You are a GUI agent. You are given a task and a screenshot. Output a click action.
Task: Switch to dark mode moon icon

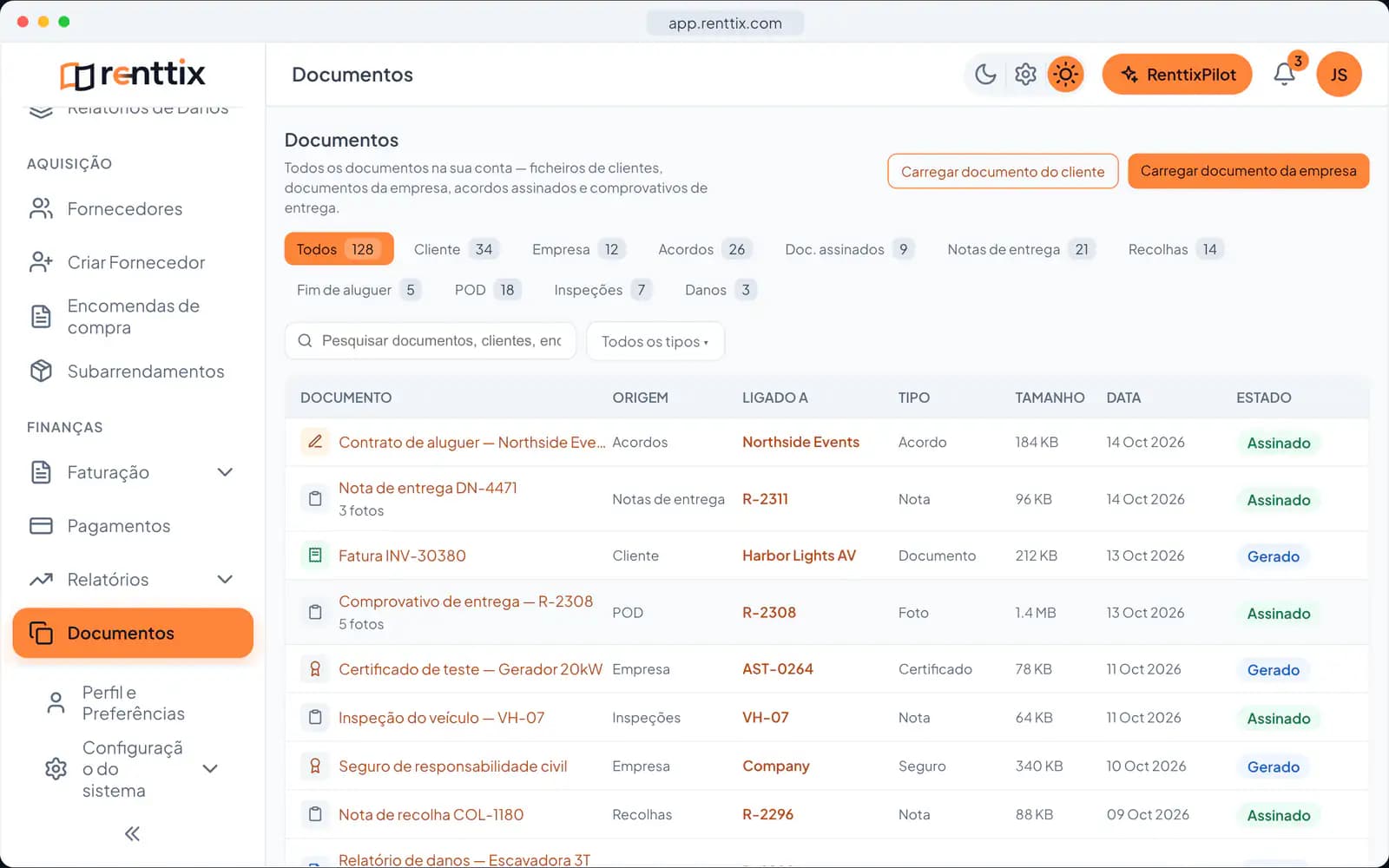point(985,75)
